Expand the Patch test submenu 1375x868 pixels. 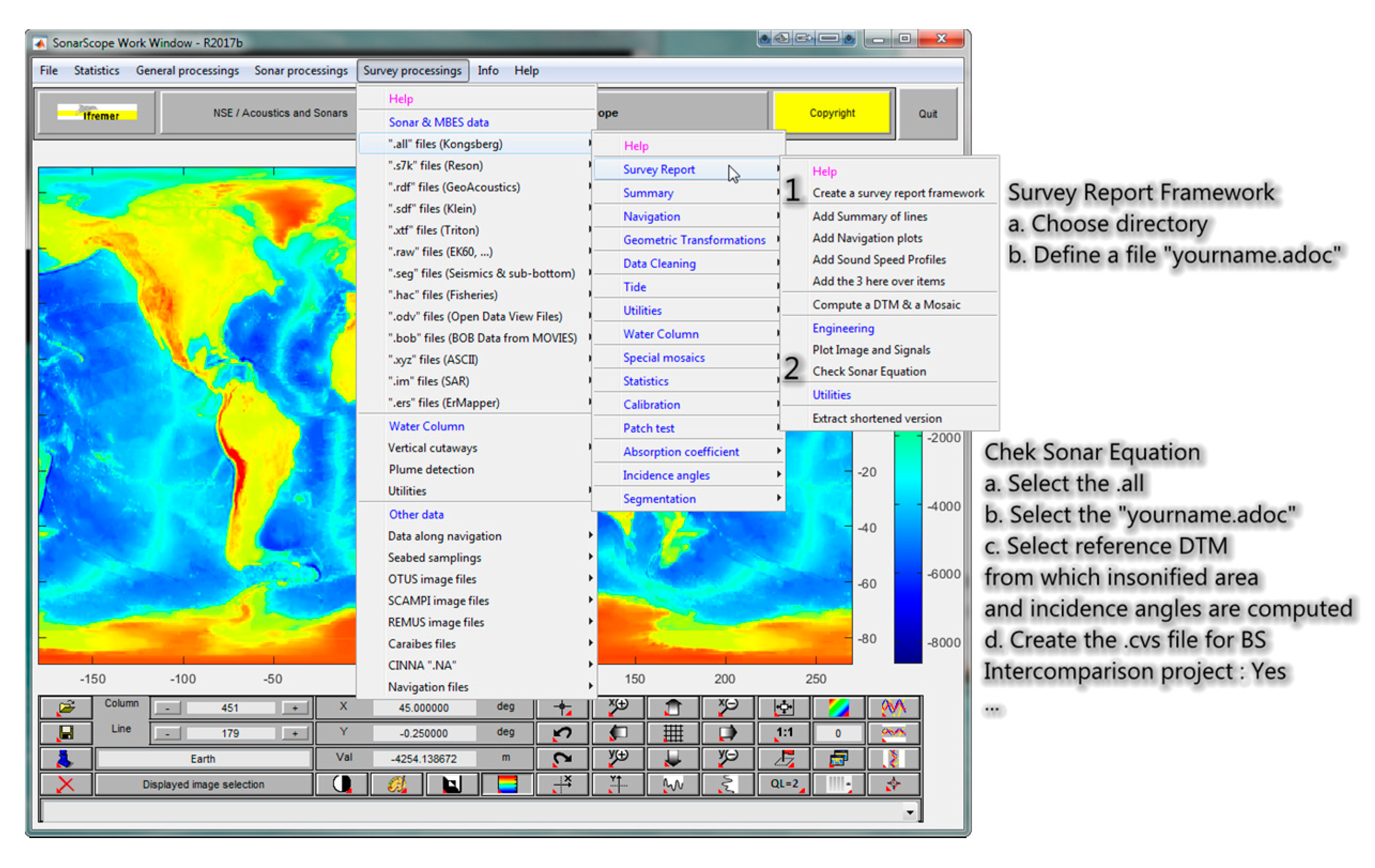point(688,428)
